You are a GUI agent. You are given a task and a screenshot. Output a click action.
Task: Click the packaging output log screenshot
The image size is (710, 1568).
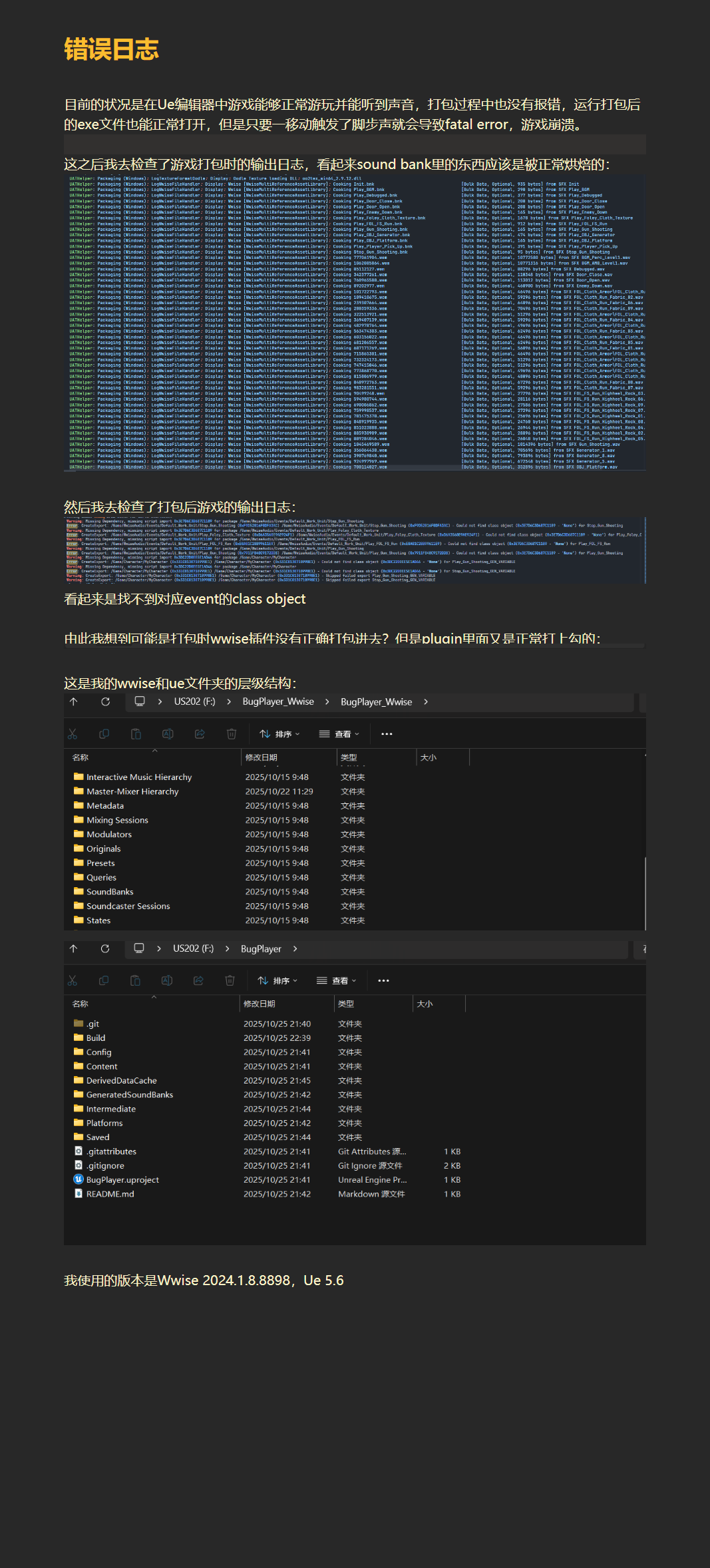pyautogui.click(x=355, y=323)
